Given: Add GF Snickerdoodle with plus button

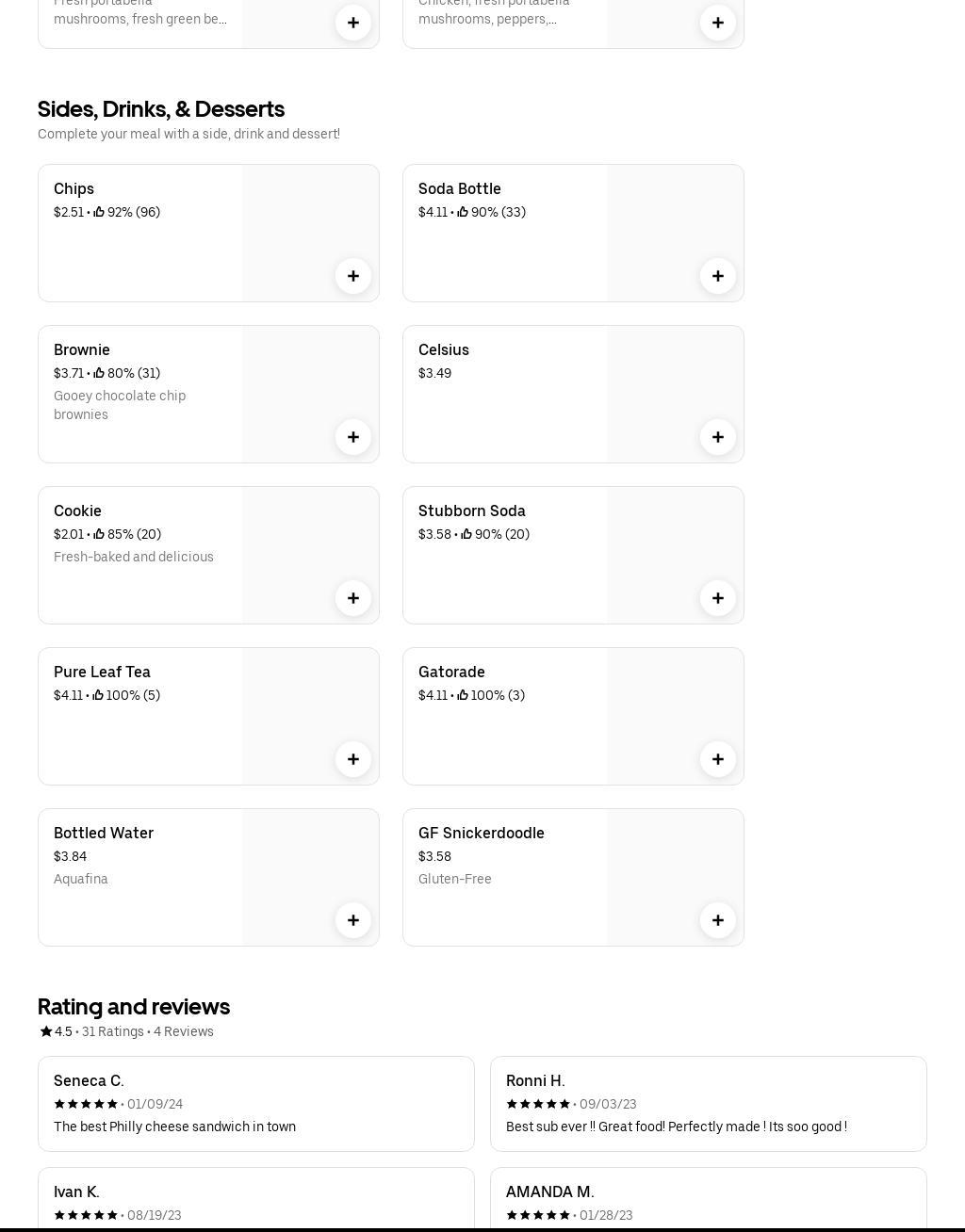Looking at the screenshot, I should [717, 920].
